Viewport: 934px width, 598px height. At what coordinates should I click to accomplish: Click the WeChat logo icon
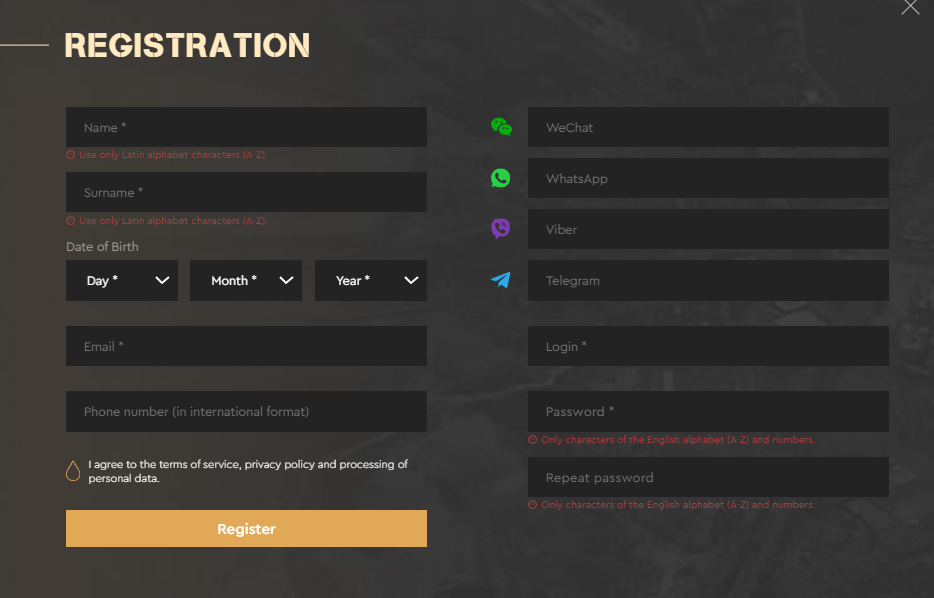coord(501,127)
